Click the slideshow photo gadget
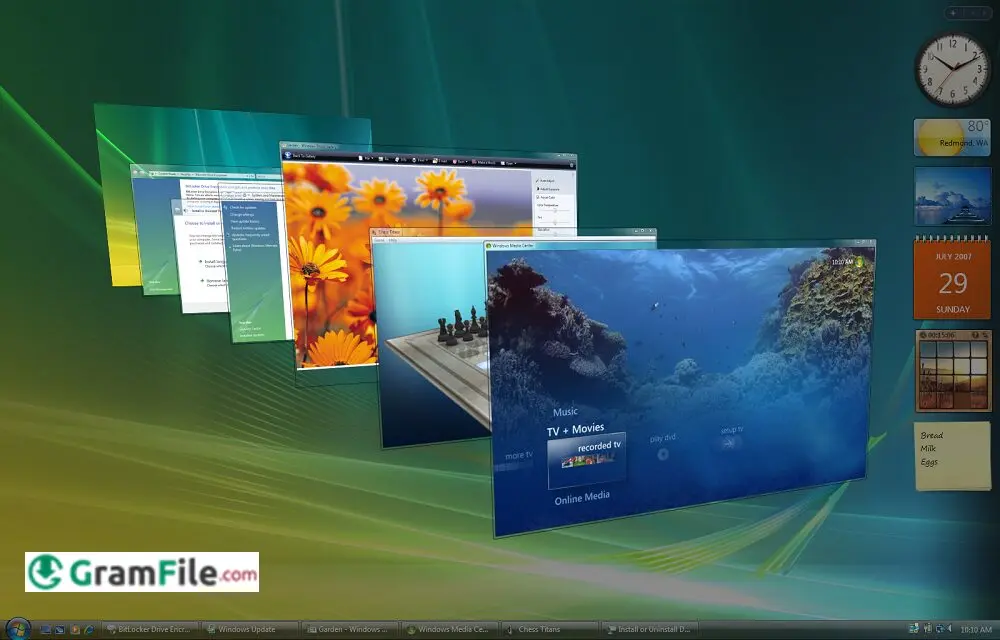 [952, 196]
